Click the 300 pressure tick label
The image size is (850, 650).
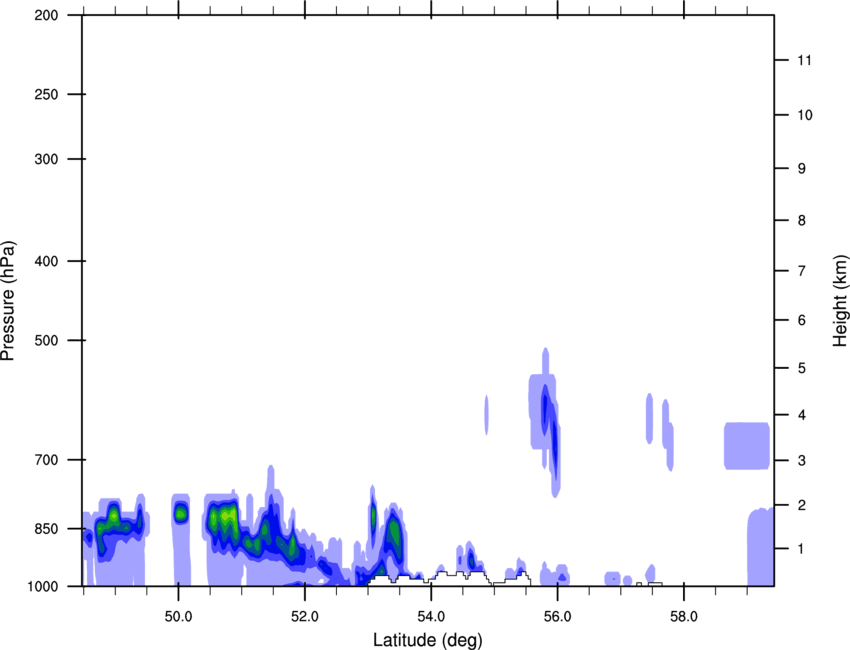point(46,159)
